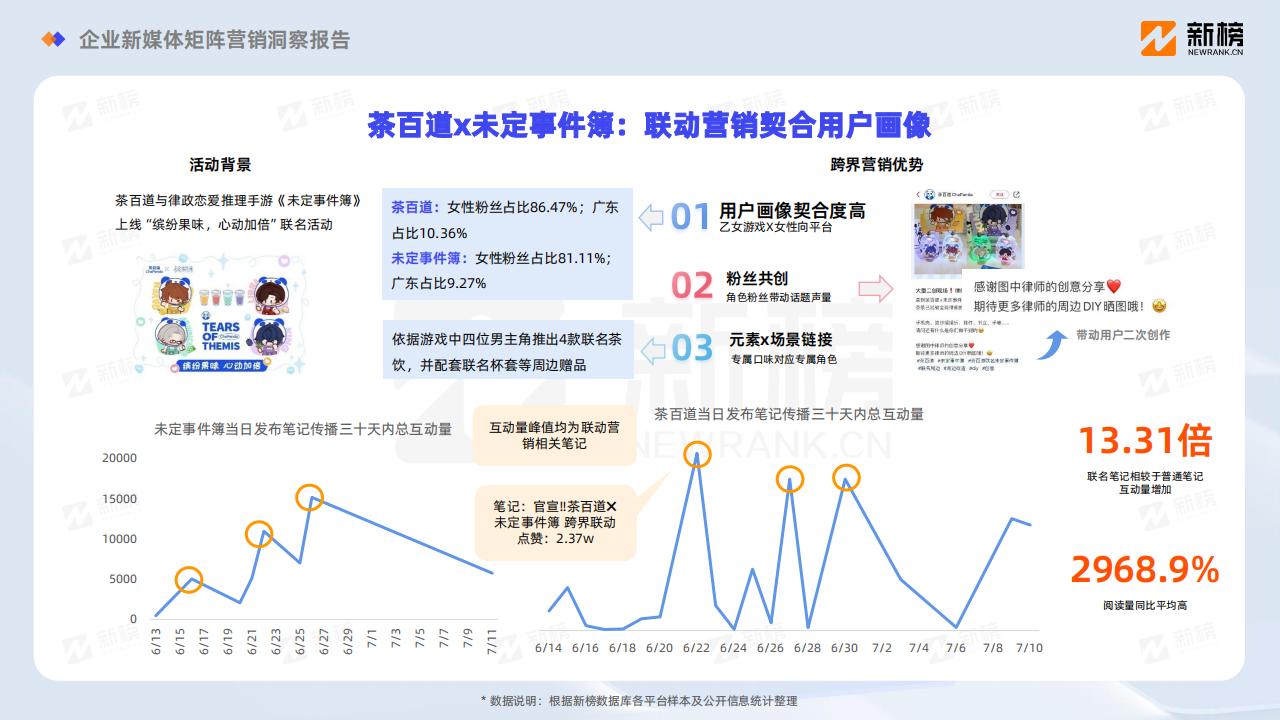Click the 跨界营销优势 heading
The height and width of the screenshot is (720, 1280).
[x=876, y=165]
